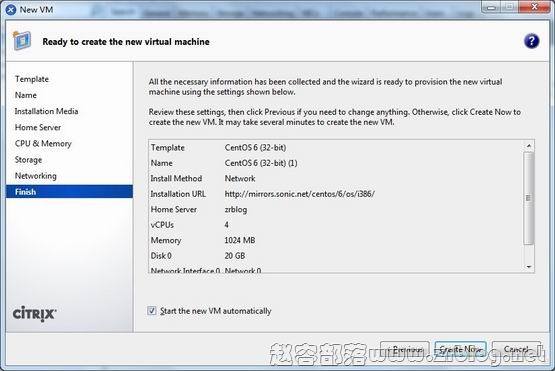This screenshot has width=555, height=371.
Task: Select the Template row value CentOS 6 (32-bit)
Action: [x=255, y=148]
